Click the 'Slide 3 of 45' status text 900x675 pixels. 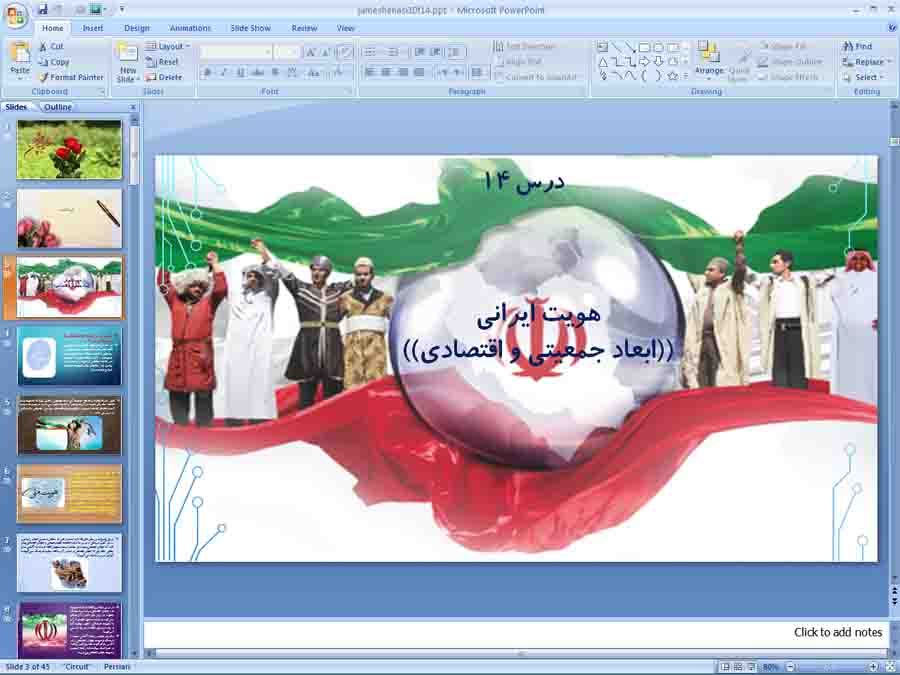click(28, 667)
